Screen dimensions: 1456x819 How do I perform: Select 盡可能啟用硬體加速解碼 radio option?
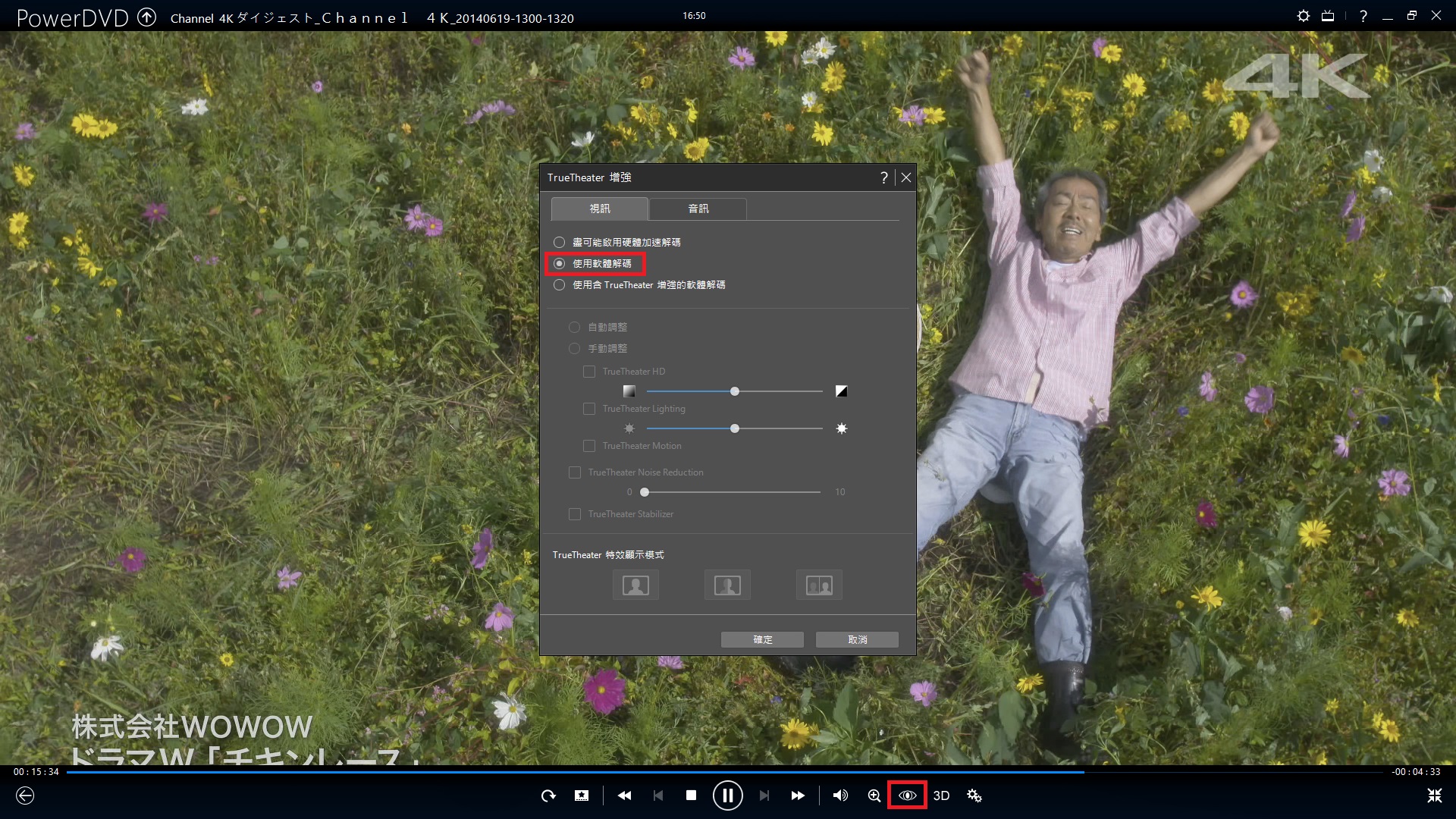560,243
